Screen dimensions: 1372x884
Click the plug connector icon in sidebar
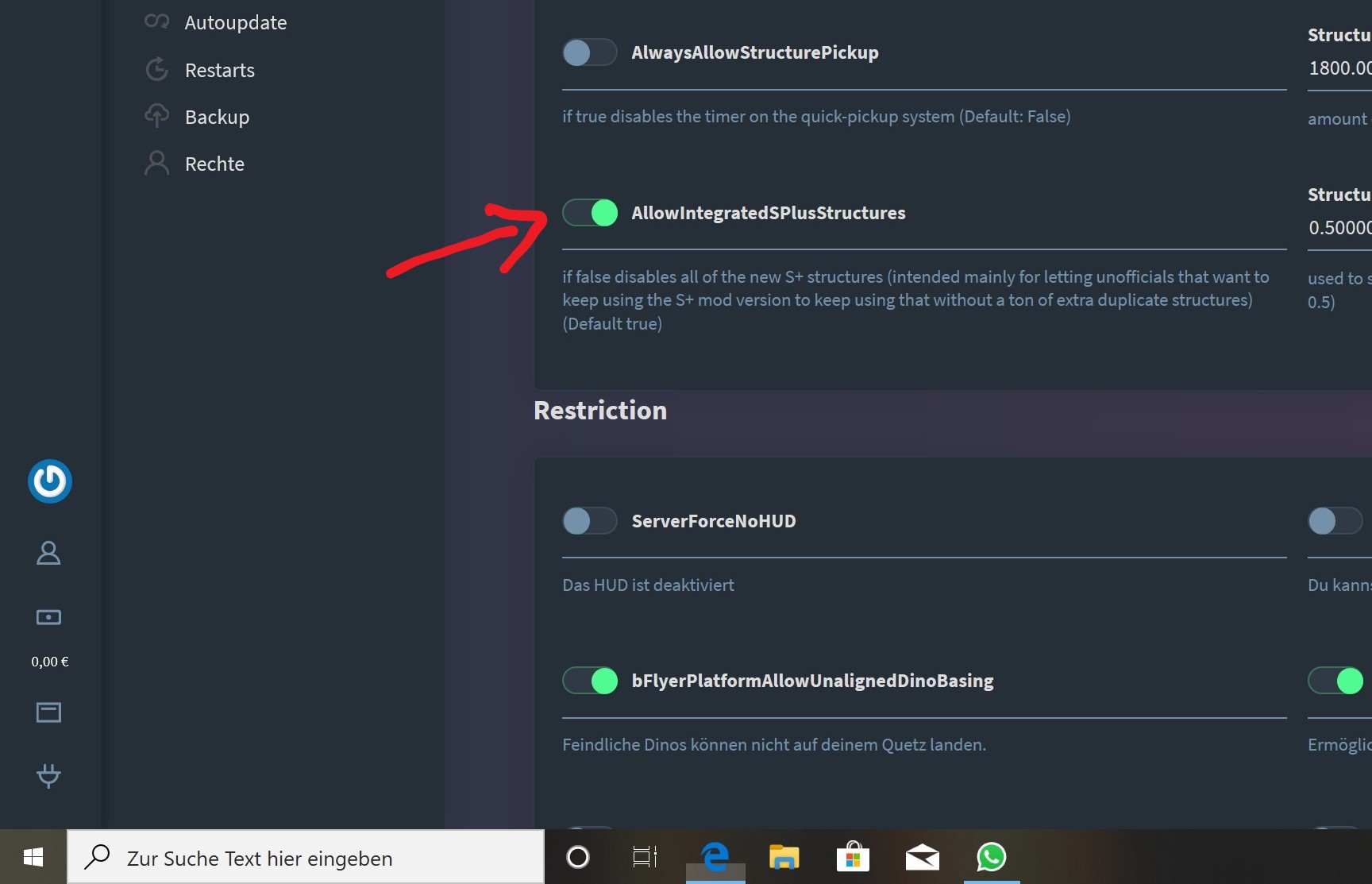click(x=48, y=775)
